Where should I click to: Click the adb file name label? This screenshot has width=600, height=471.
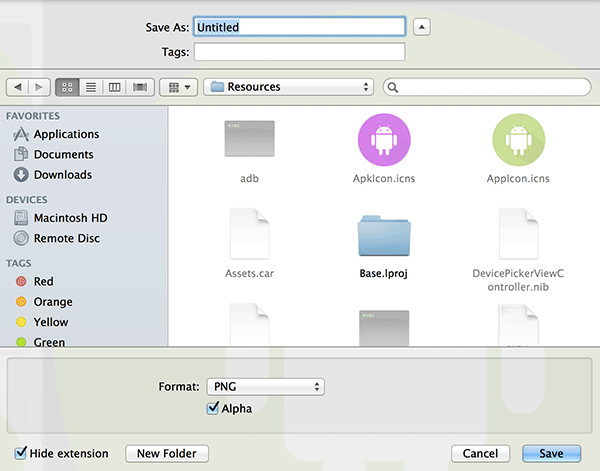249,178
